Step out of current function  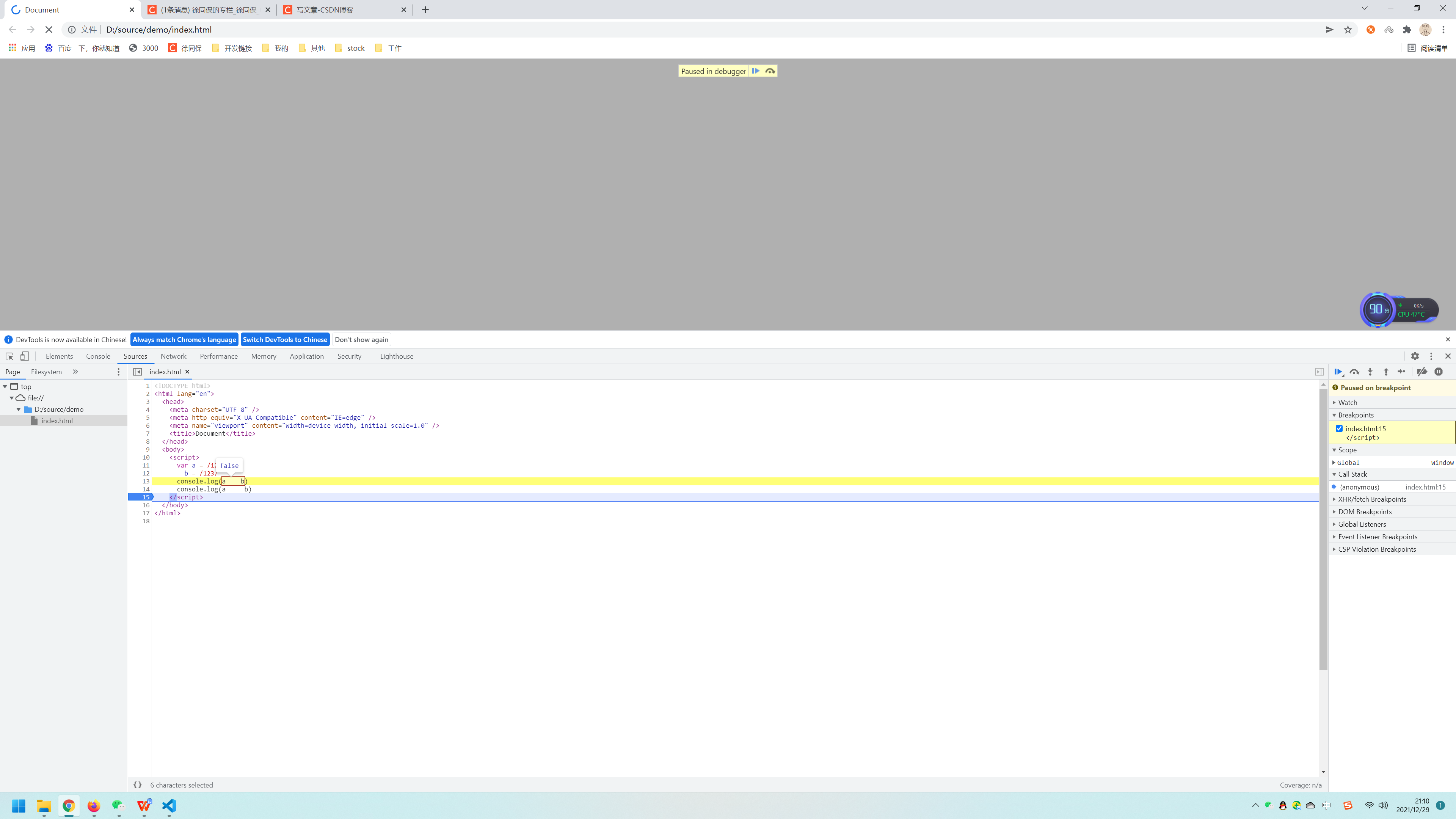click(x=1386, y=371)
